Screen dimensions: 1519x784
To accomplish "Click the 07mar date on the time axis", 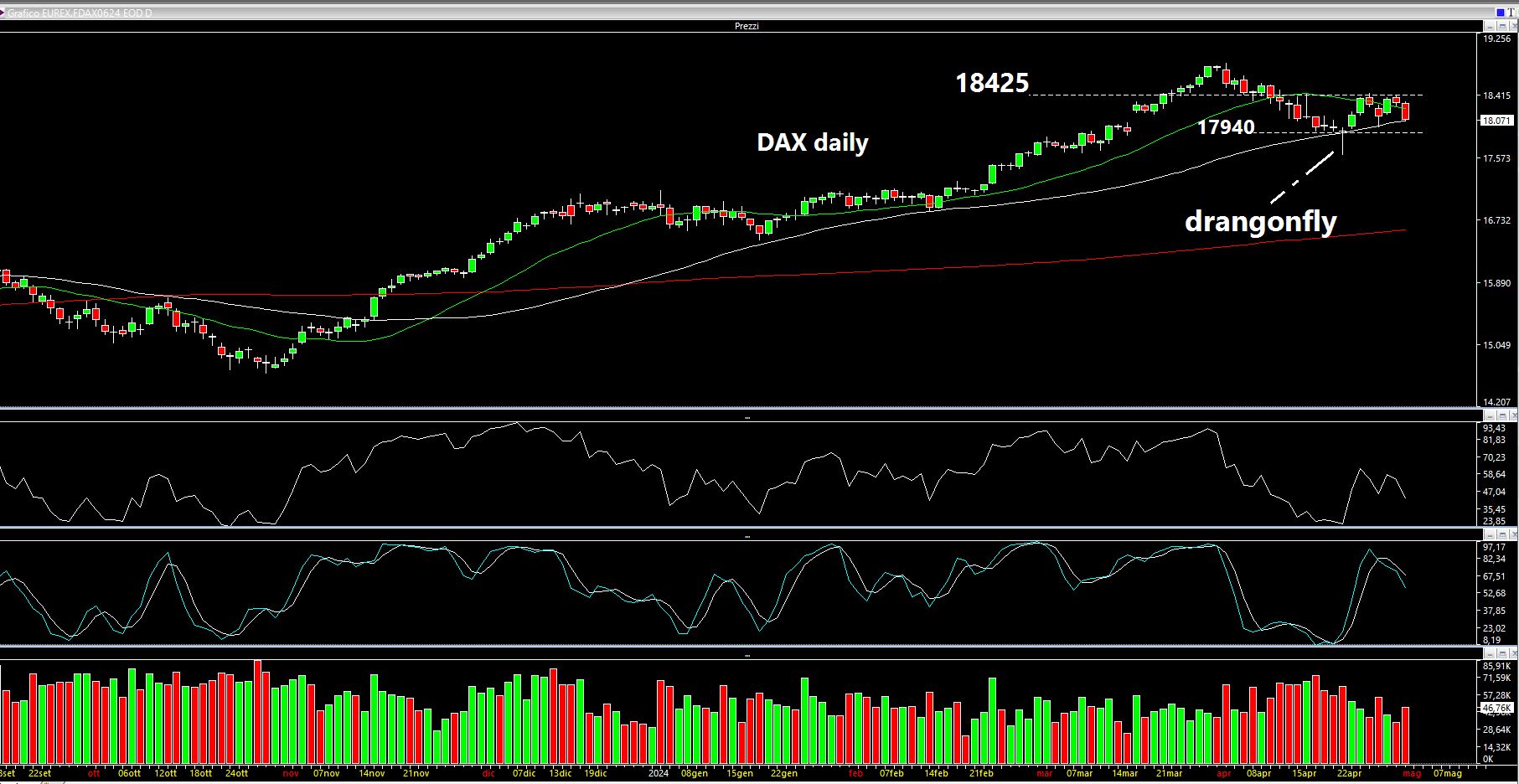I will pyautogui.click(x=1079, y=773).
